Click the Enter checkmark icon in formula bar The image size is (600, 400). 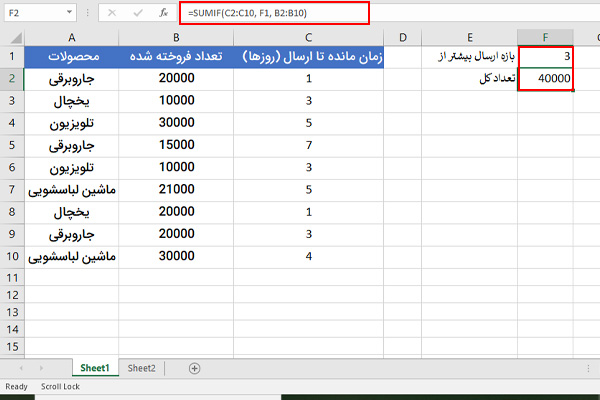(x=136, y=15)
